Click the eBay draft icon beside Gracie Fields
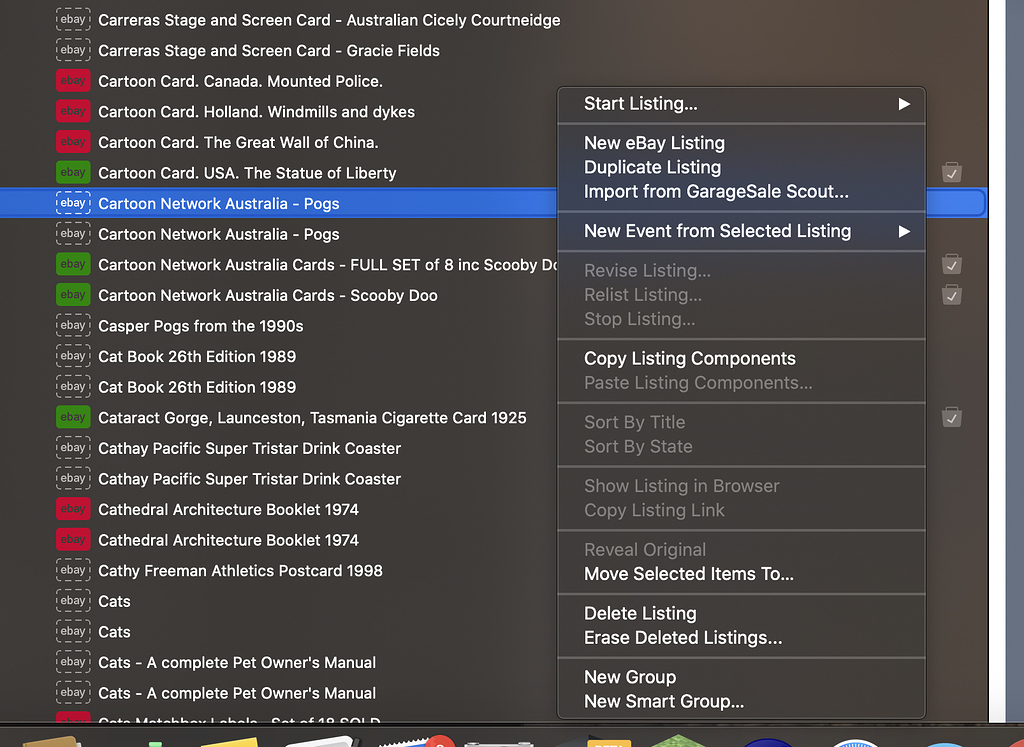Image resolution: width=1024 pixels, height=747 pixels. pos(73,50)
